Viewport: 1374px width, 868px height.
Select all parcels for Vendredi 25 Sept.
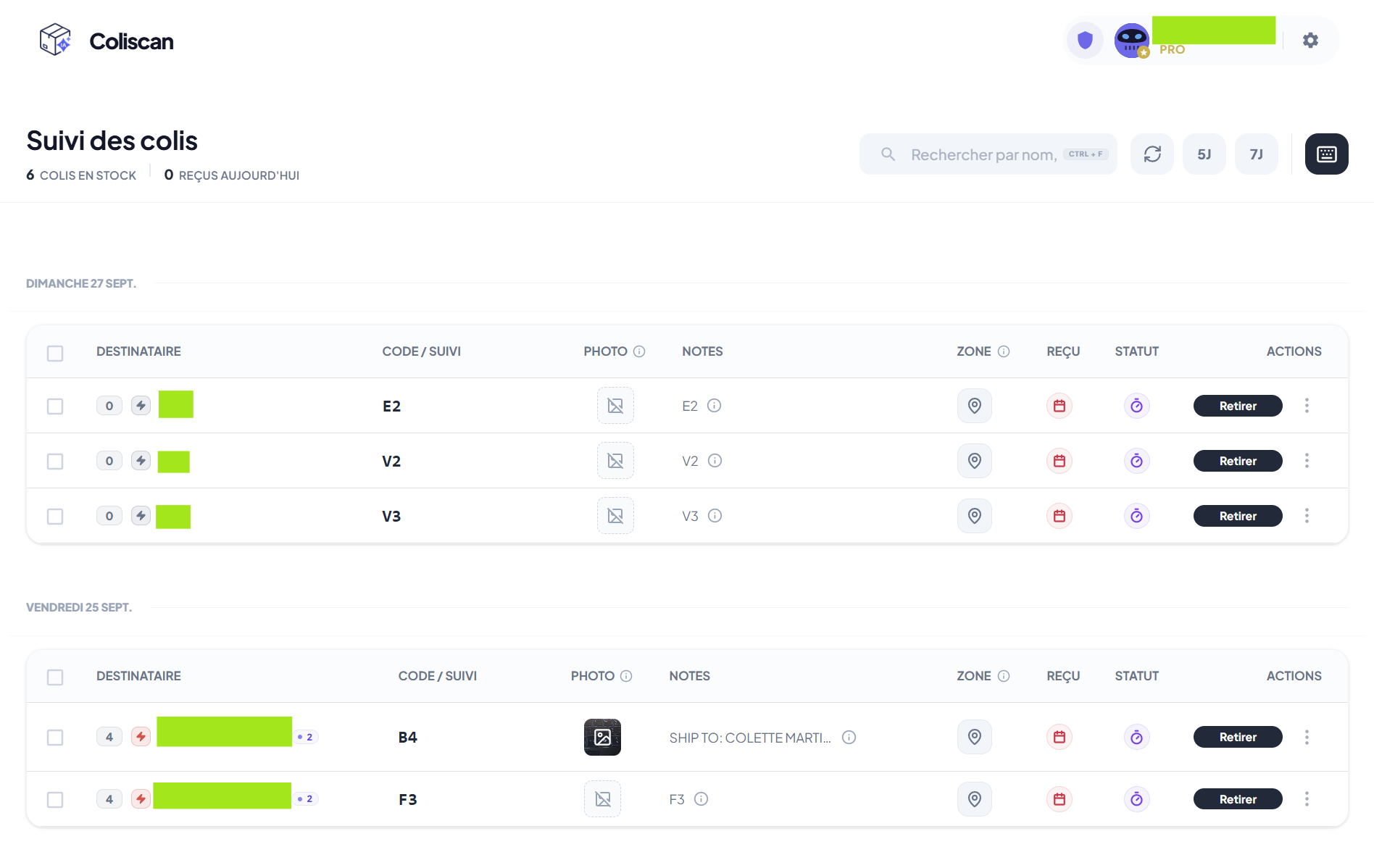(x=55, y=677)
